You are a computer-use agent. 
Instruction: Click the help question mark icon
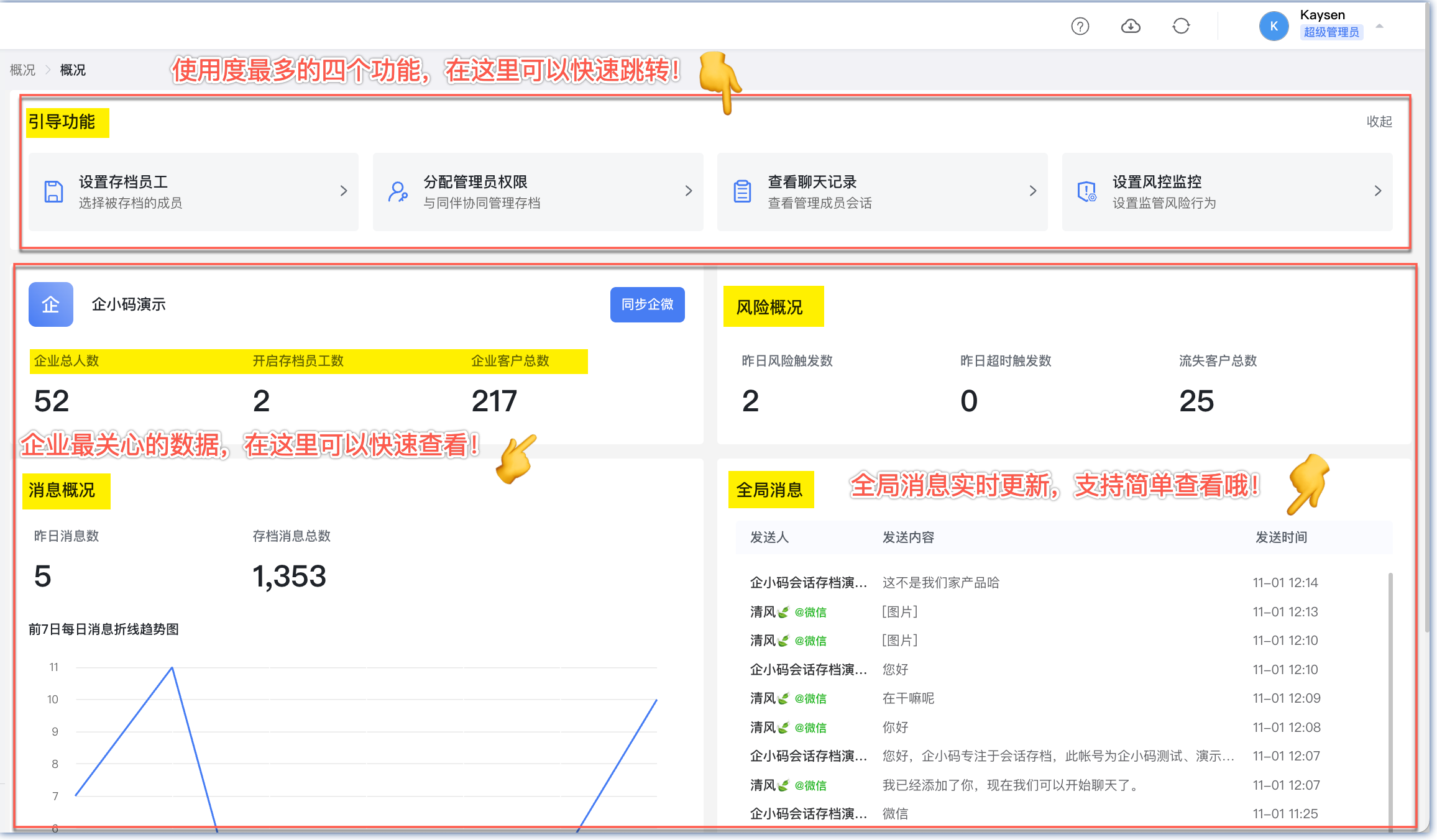click(1080, 26)
